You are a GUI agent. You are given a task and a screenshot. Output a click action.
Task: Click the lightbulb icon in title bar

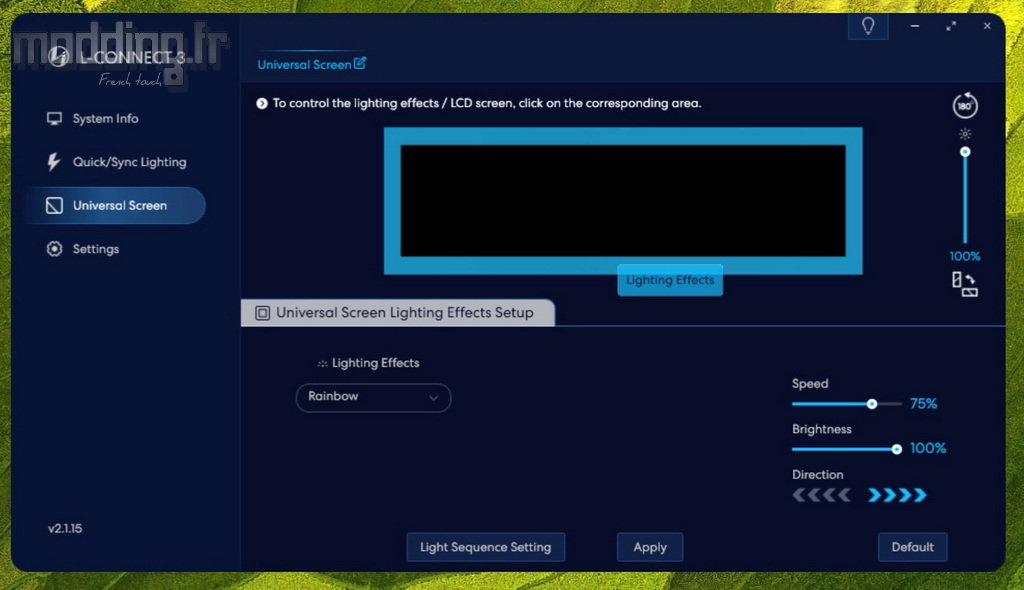pyautogui.click(x=867, y=26)
